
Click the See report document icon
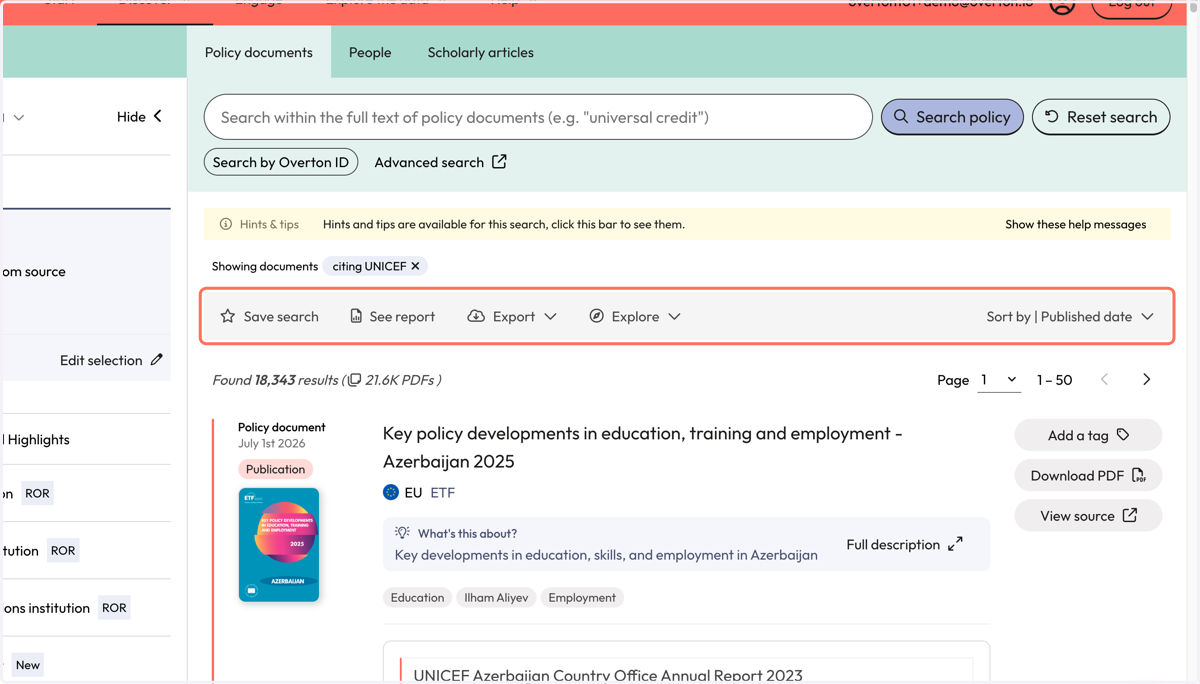356,316
